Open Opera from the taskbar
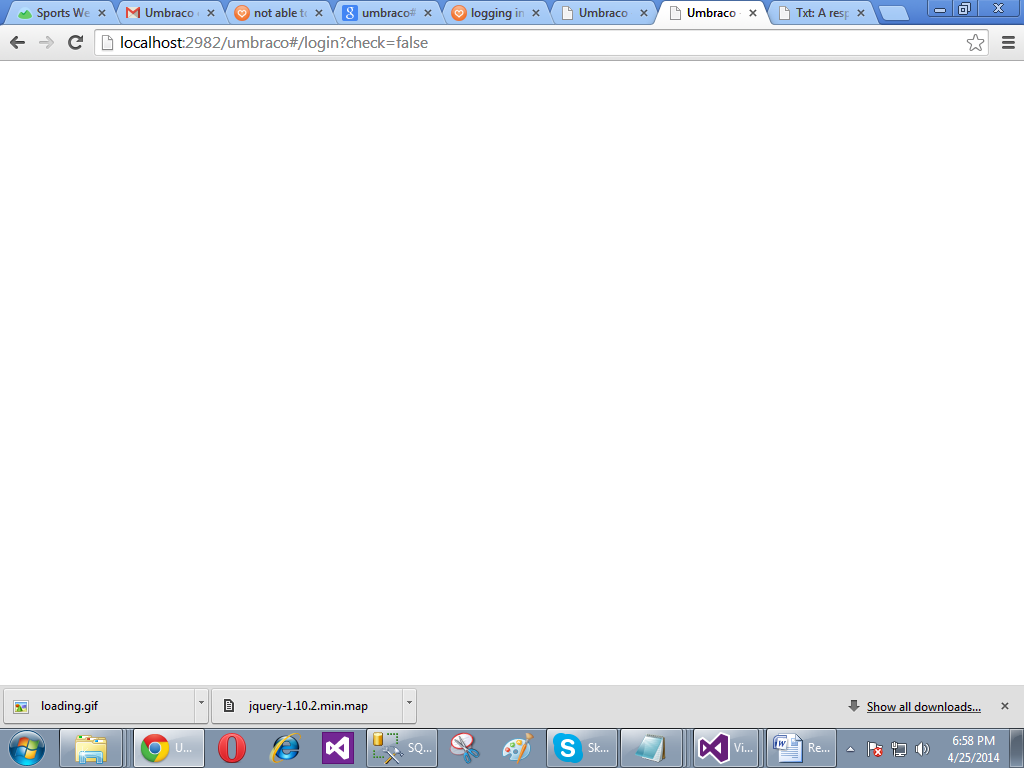 click(x=232, y=747)
